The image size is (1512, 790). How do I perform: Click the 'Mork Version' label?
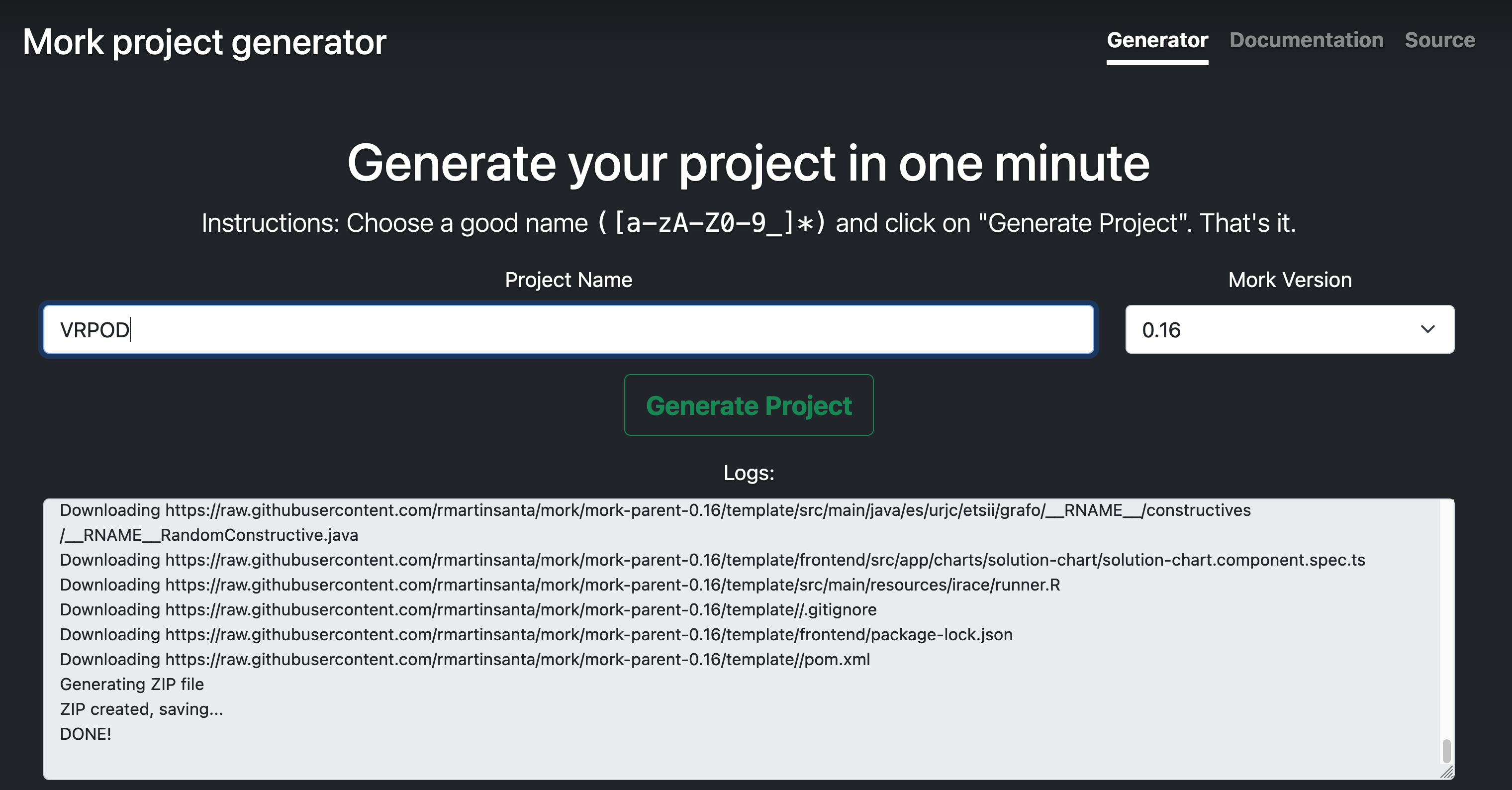pyautogui.click(x=1290, y=280)
